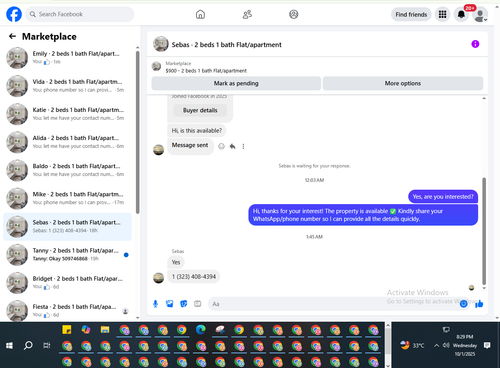This screenshot has height=368, width=500.
Task: Choose a GIF with the GIF icon
Action: click(x=198, y=304)
